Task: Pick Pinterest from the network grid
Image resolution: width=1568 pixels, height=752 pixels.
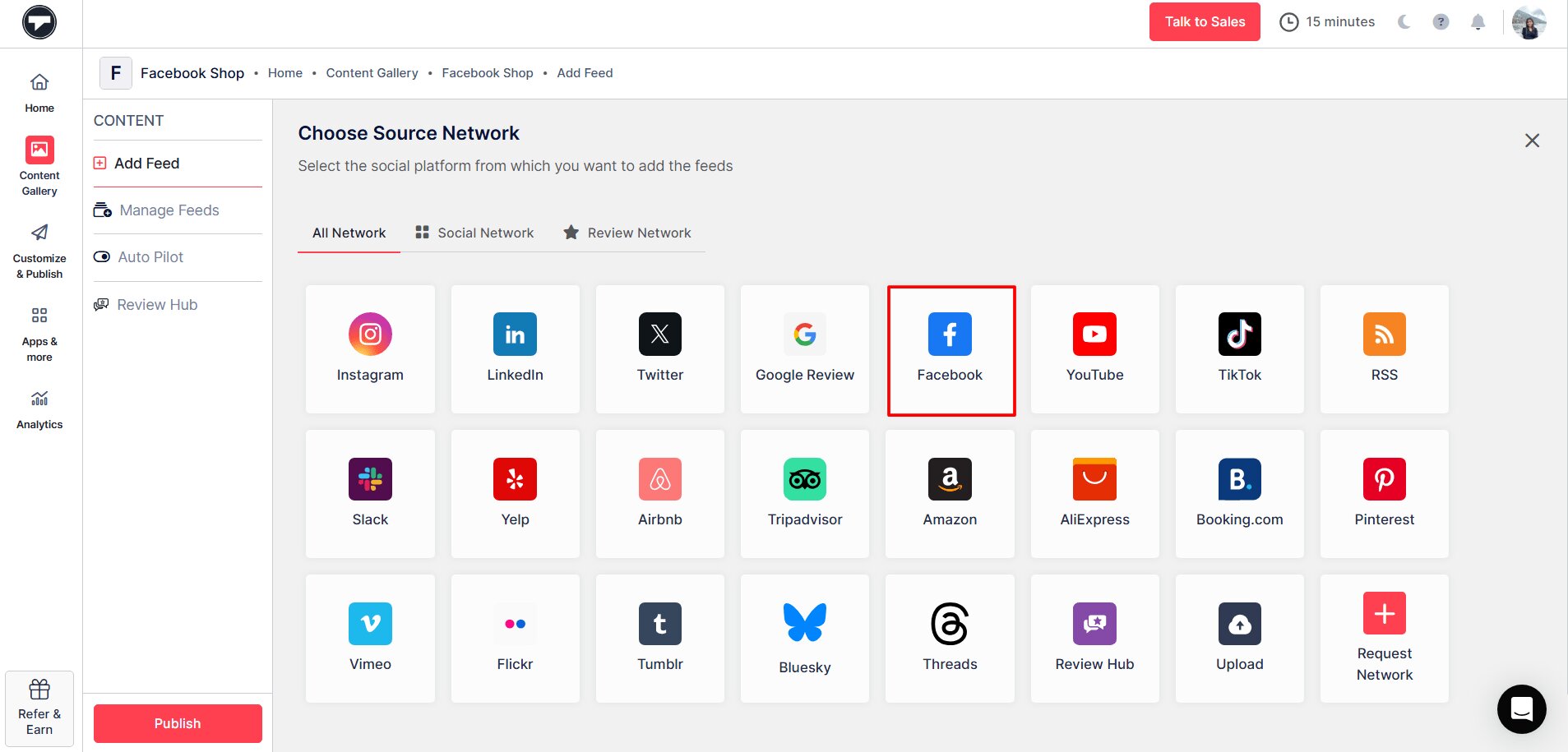Action: click(x=1384, y=493)
